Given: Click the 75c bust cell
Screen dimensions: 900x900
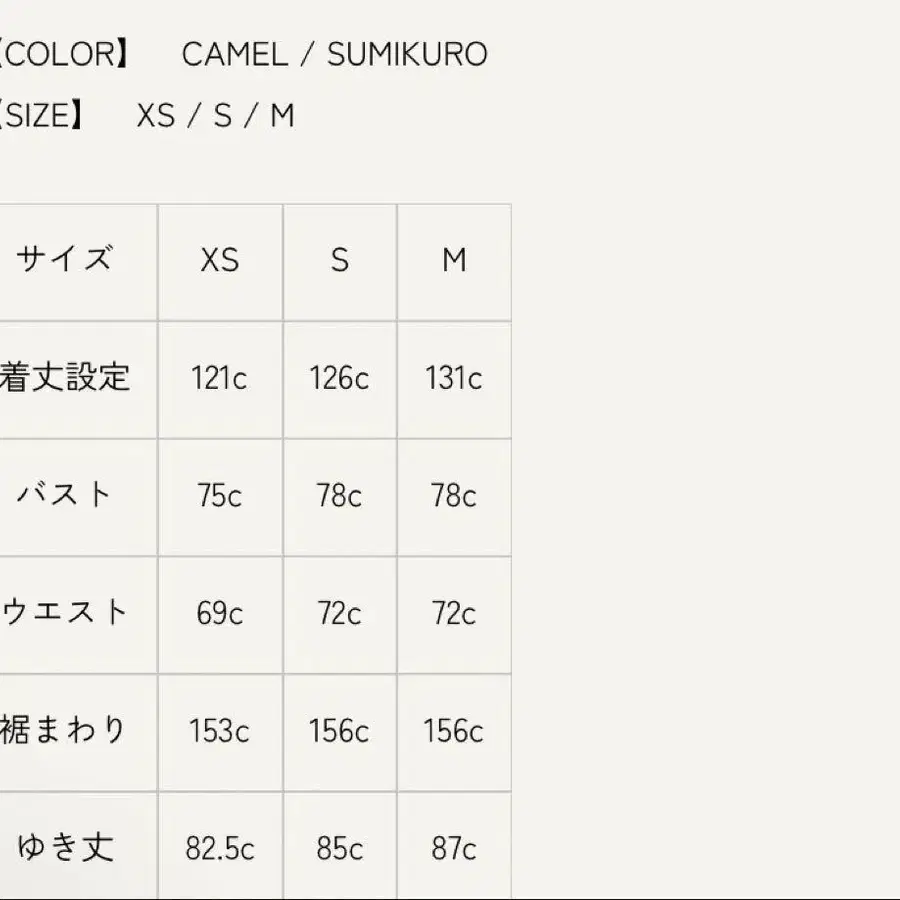Looking at the screenshot, I should [x=219, y=496].
